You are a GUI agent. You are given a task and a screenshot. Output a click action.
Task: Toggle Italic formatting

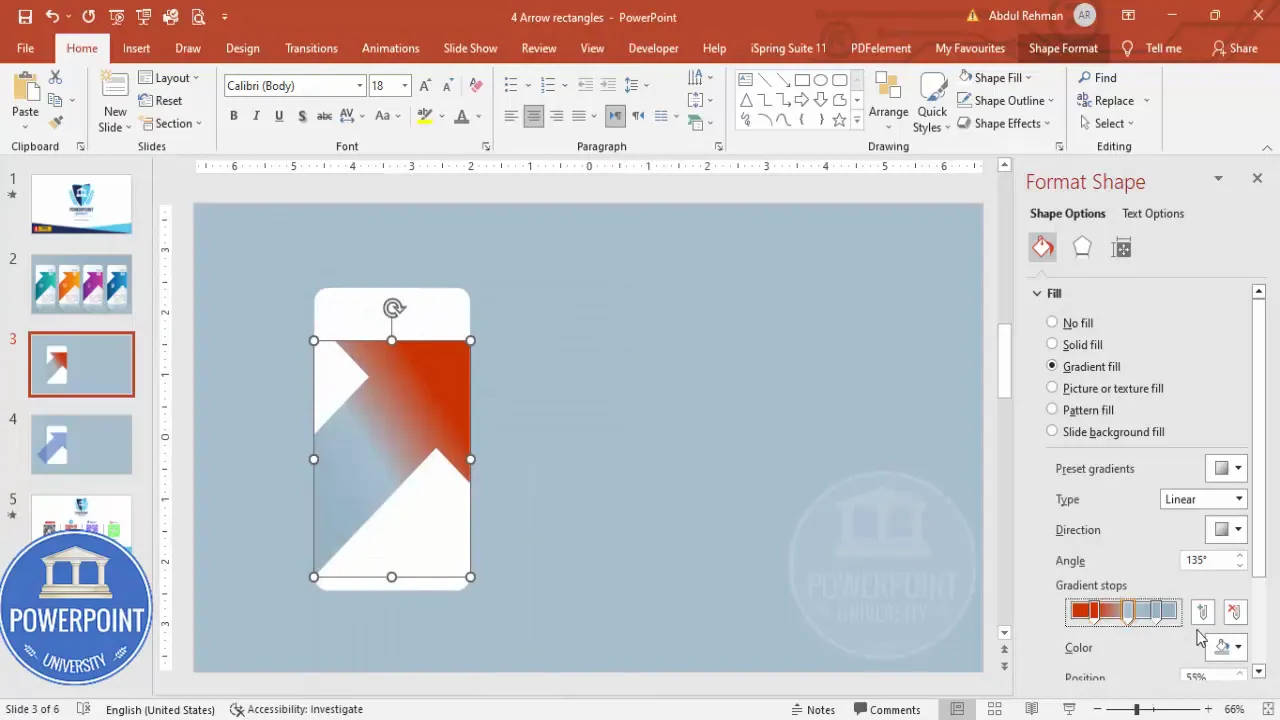(x=256, y=116)
